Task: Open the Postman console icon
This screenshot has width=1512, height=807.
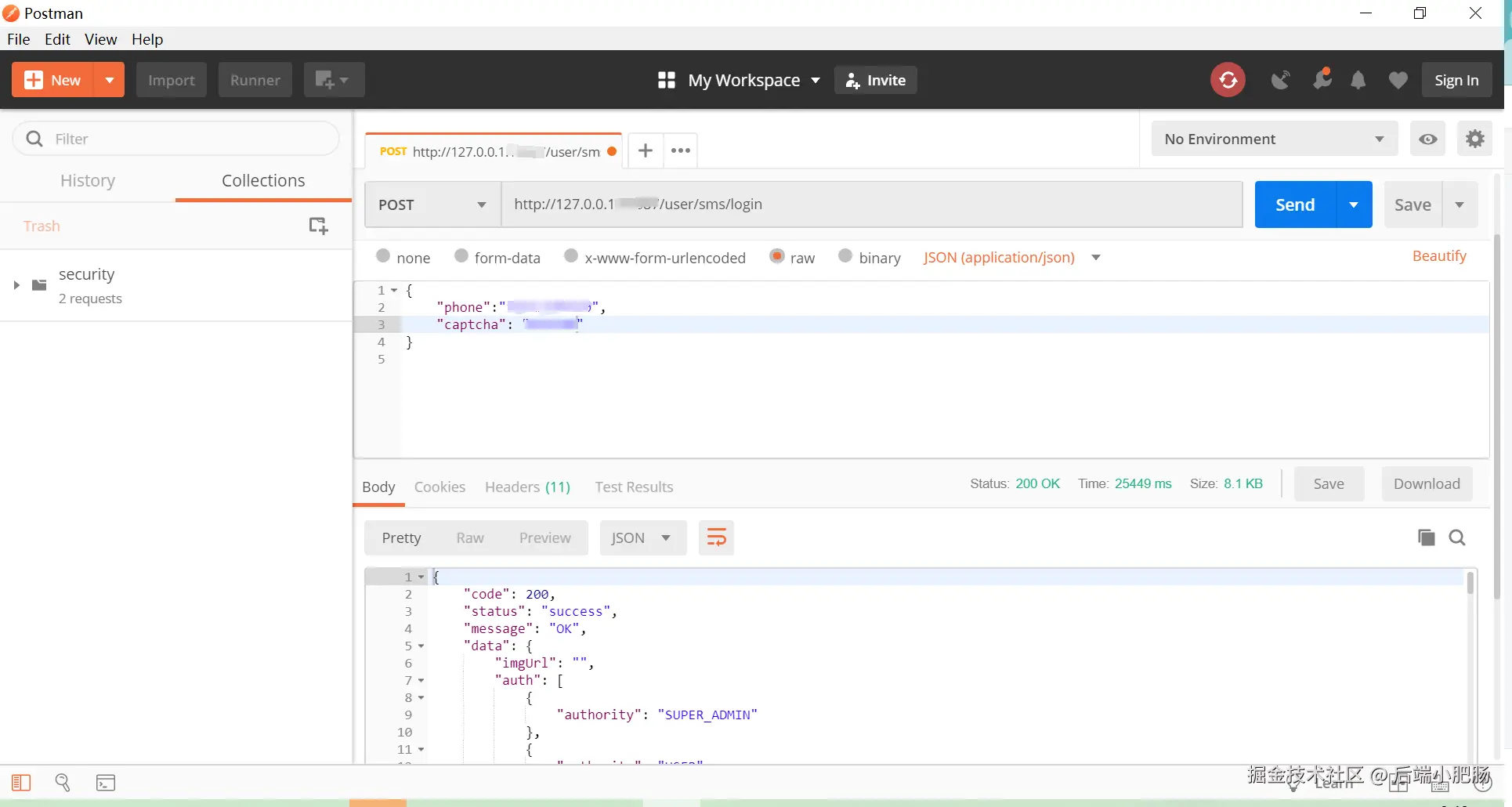Action: 106,782
